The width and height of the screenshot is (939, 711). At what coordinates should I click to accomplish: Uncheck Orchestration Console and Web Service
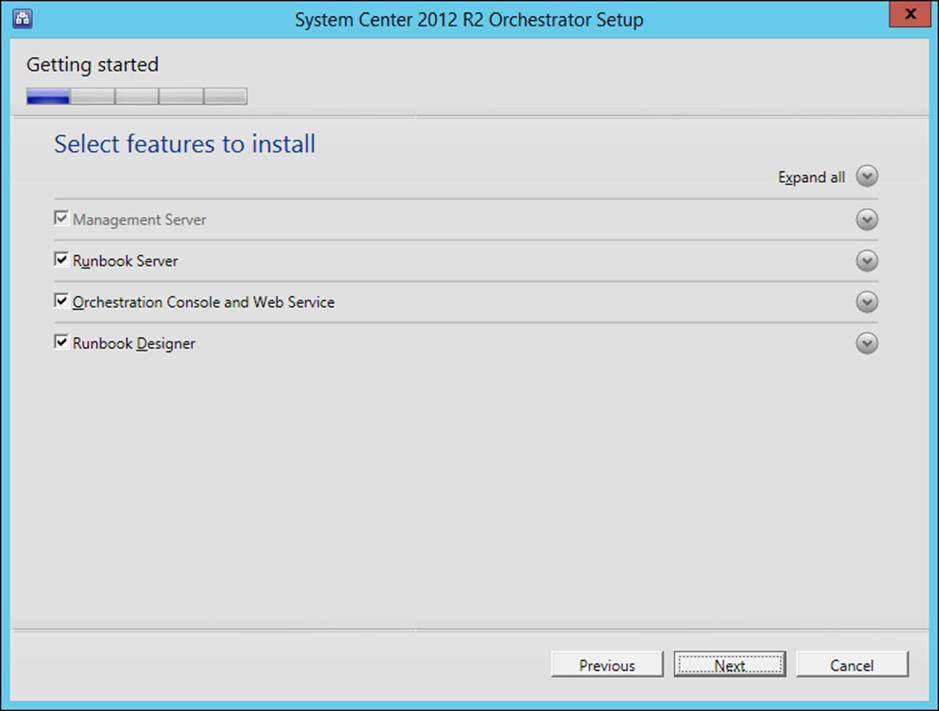pos(61,300)
